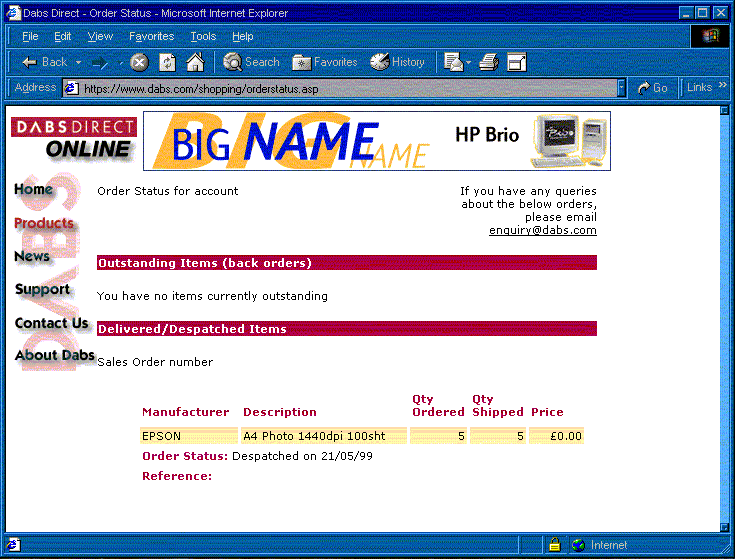This screenshot has width=735, height=559.
Task: Open the Help menu
Action: 242,36
